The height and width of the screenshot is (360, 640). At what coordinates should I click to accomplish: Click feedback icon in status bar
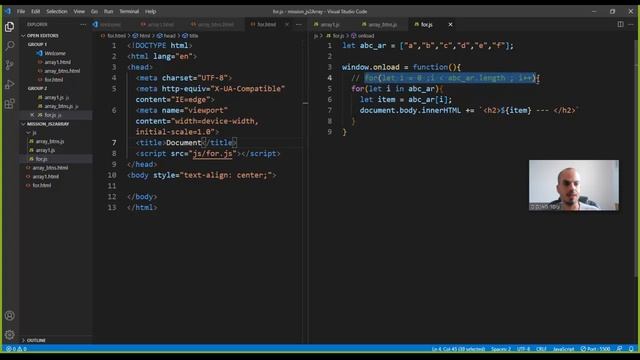coord(620,349)
